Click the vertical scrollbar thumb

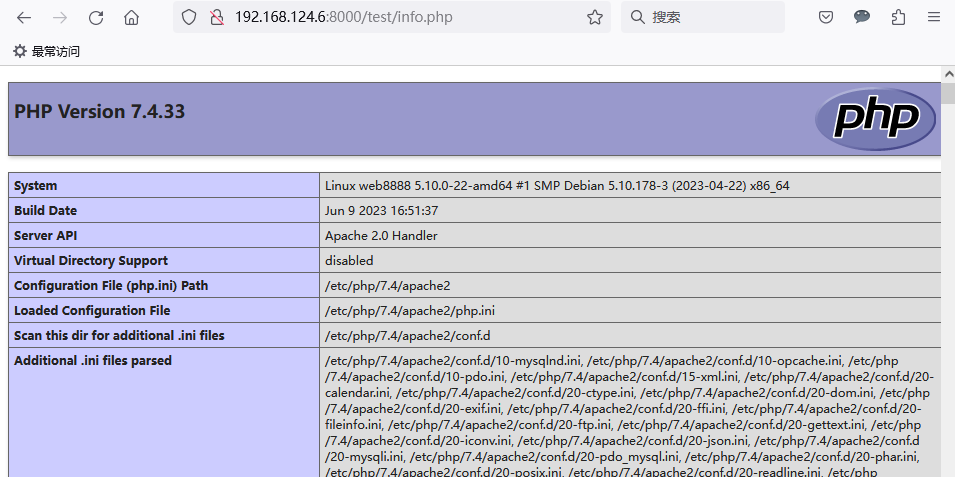click(948, 94)
